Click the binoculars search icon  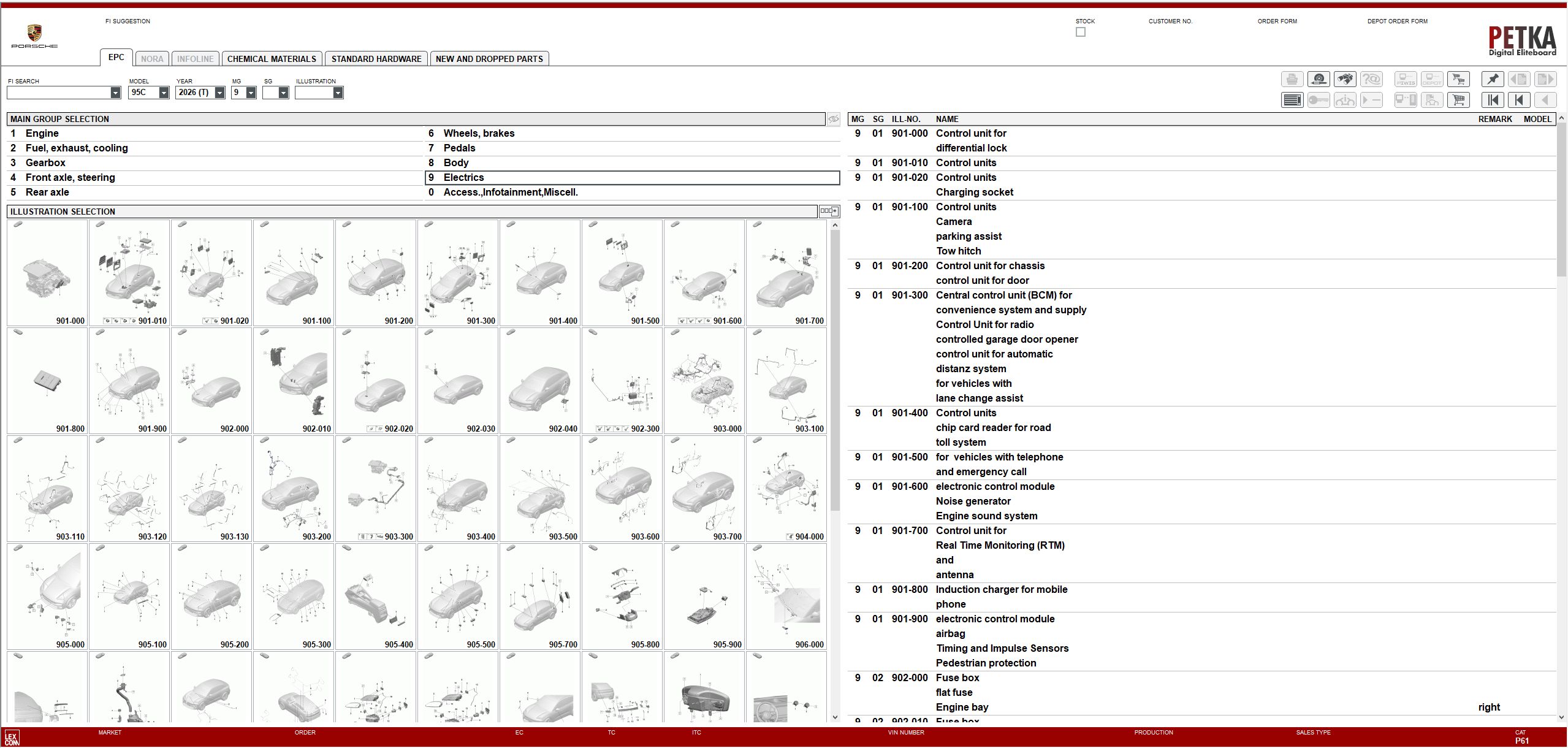[x=1345, y=79]
